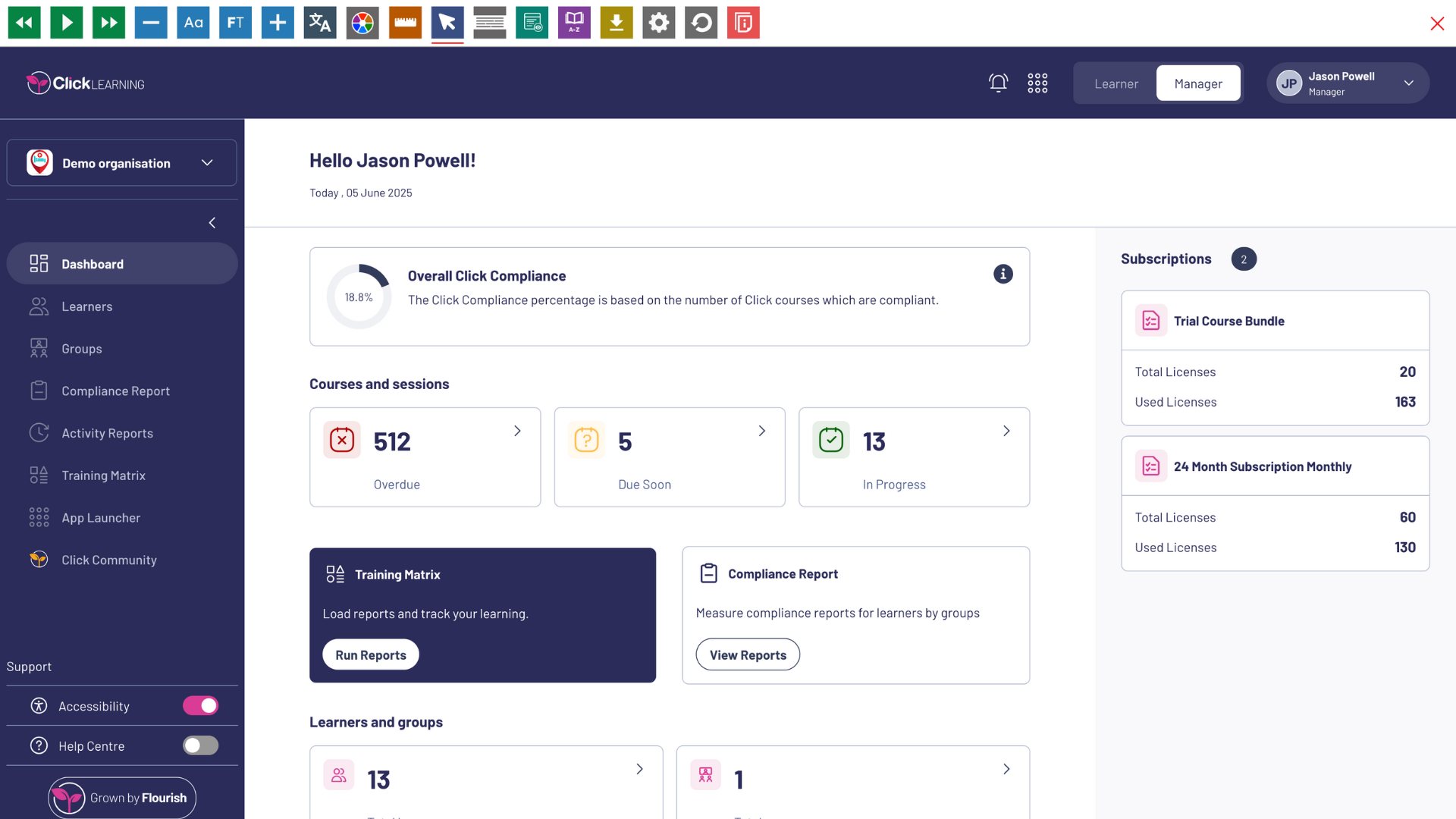The height and width of the screenshot is (819, 1456).
Task: Click the notifications bell icon
Action: (998, 83)
